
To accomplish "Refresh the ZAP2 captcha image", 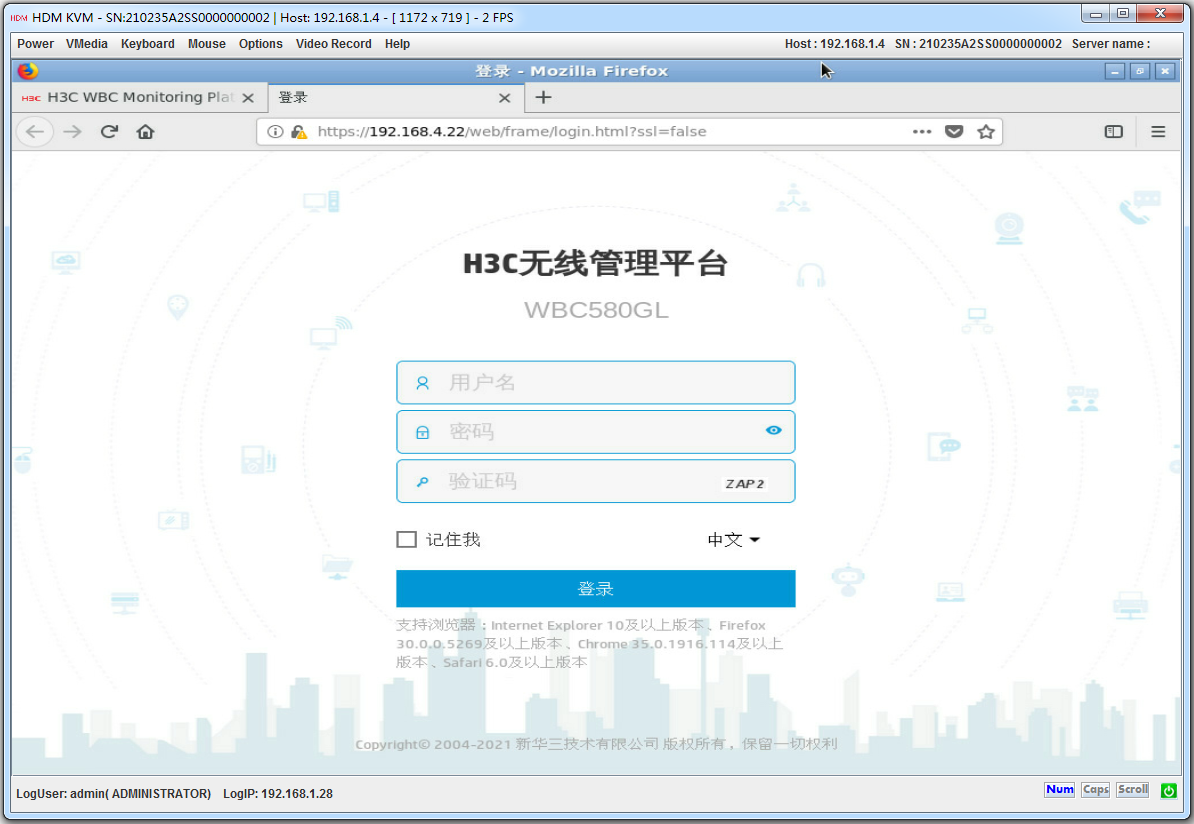I will click(x=745, y=484).
